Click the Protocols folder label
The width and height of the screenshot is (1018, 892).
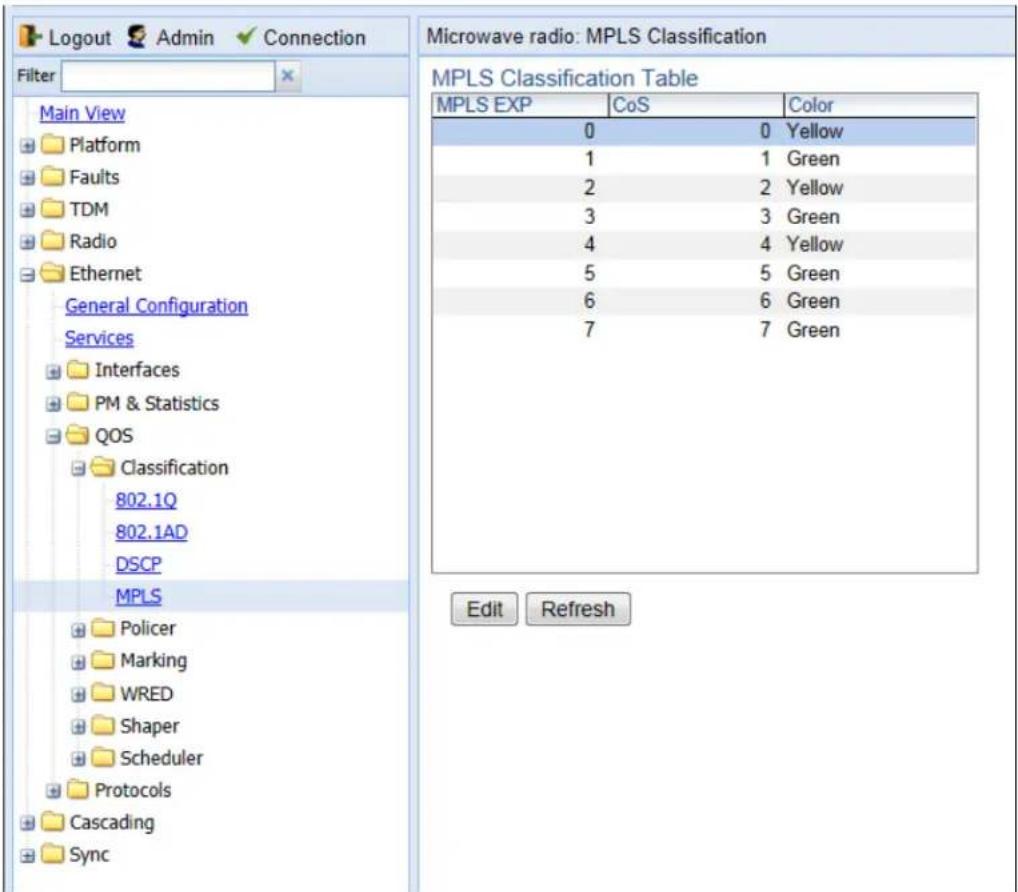[x=133, y=789]
